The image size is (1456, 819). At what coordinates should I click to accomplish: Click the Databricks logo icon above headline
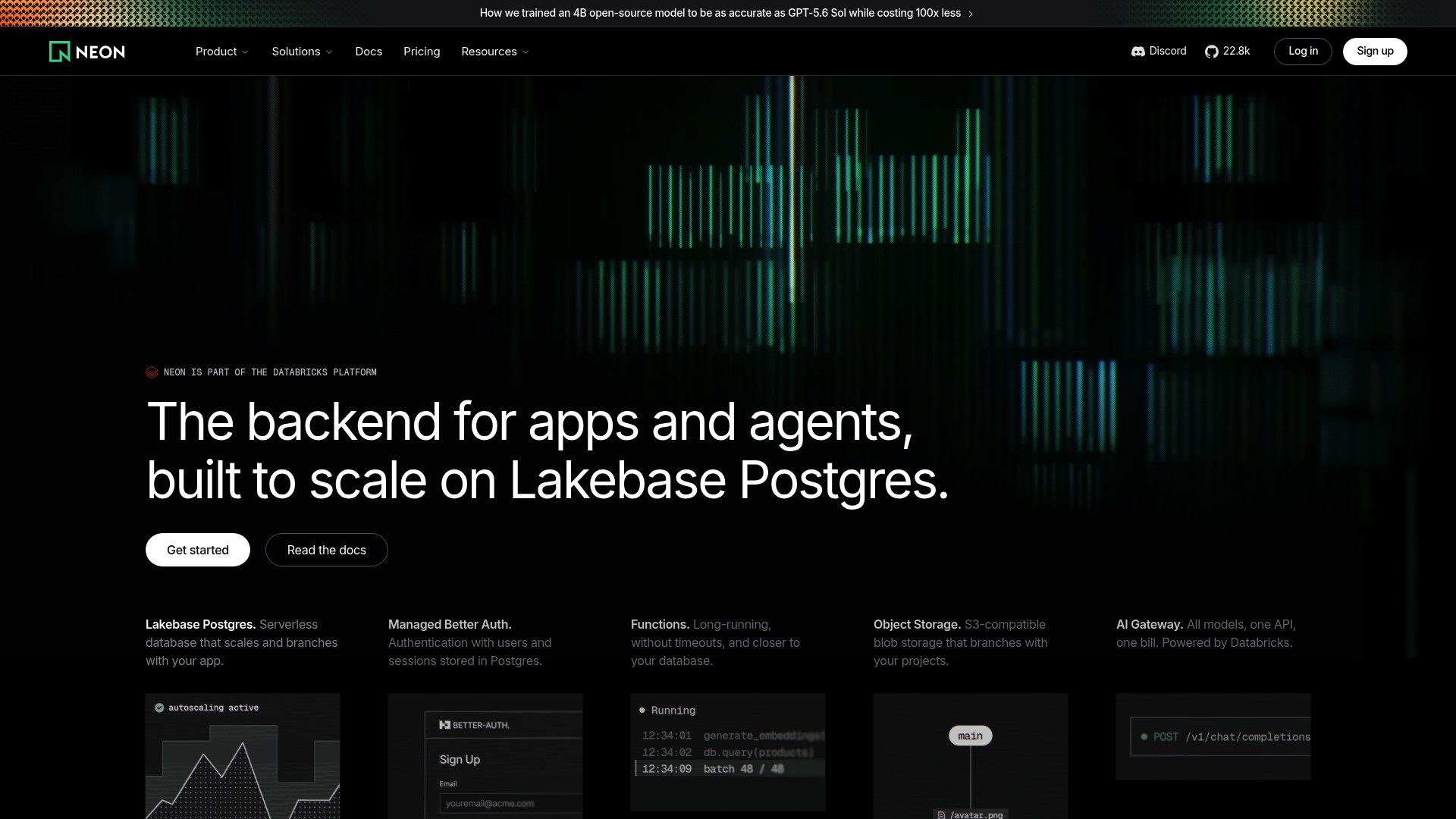[x=152, y=372]
